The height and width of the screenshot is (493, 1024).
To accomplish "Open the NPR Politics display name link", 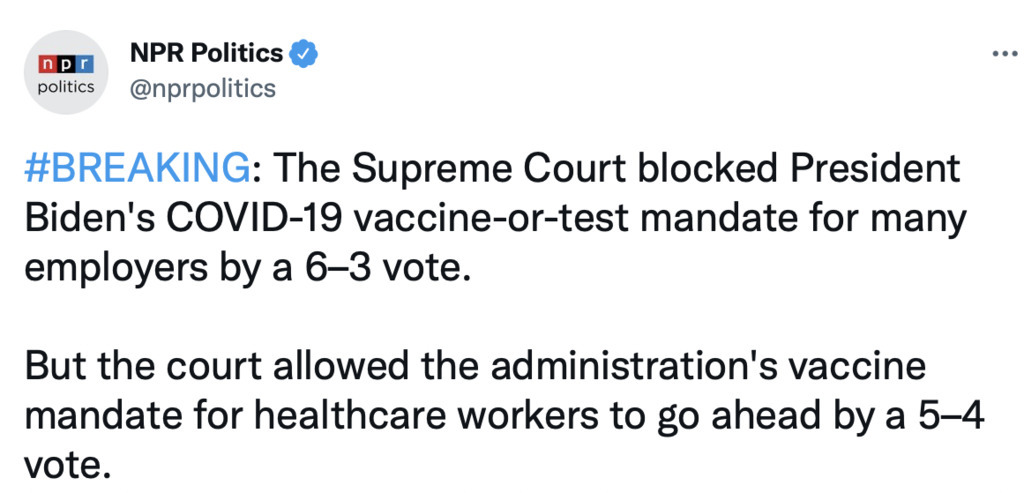I will point(207,53).
